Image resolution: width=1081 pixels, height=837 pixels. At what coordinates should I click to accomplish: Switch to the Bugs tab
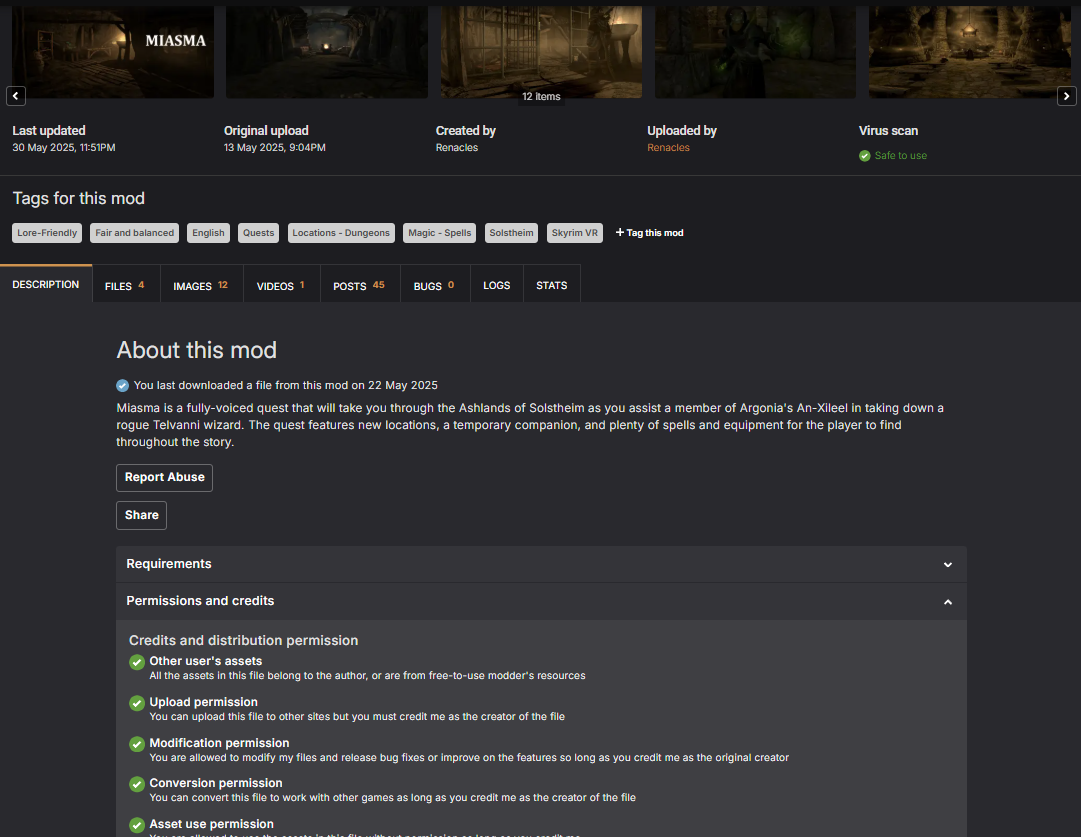435,285
